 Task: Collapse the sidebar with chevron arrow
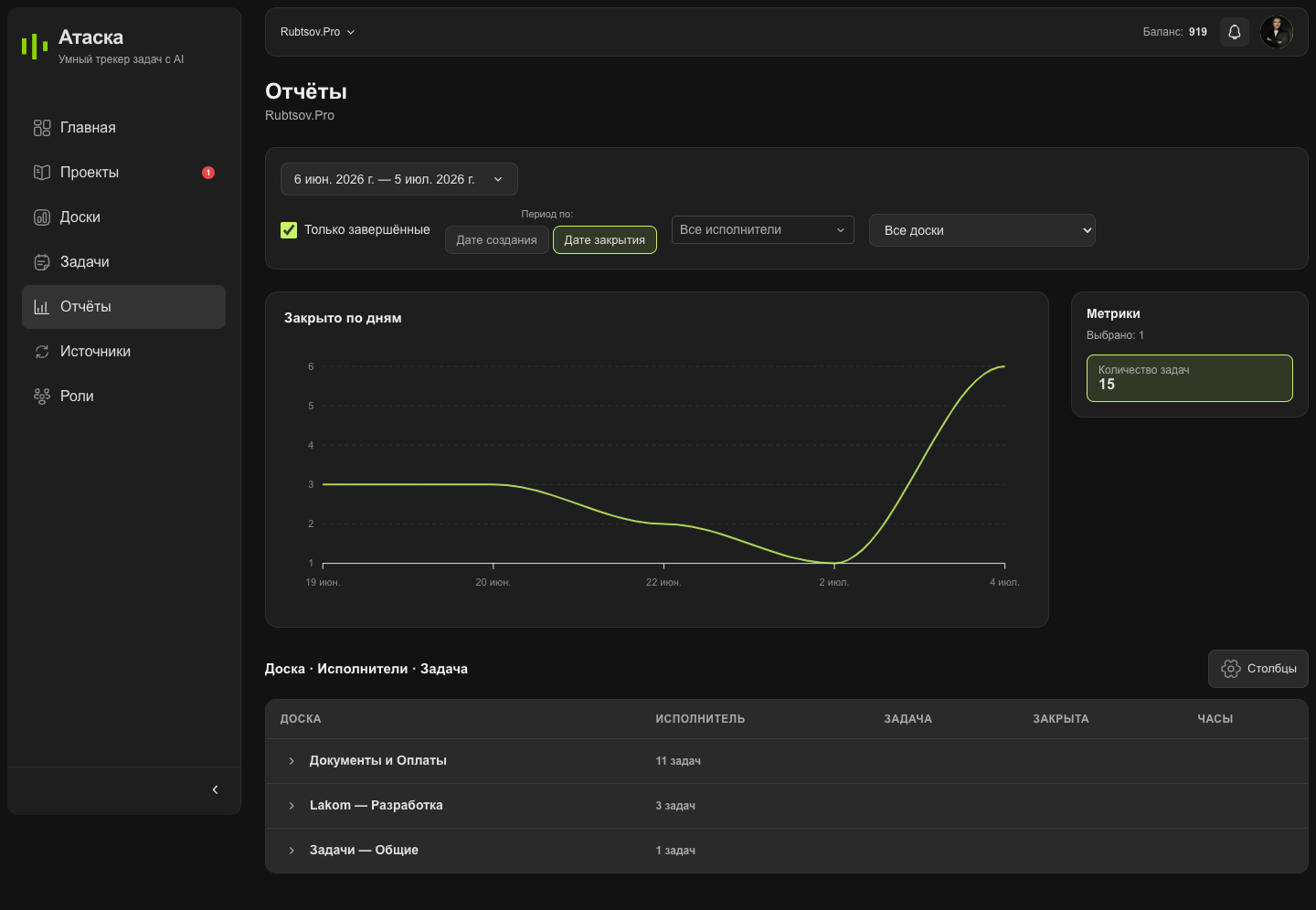[216, 789]
